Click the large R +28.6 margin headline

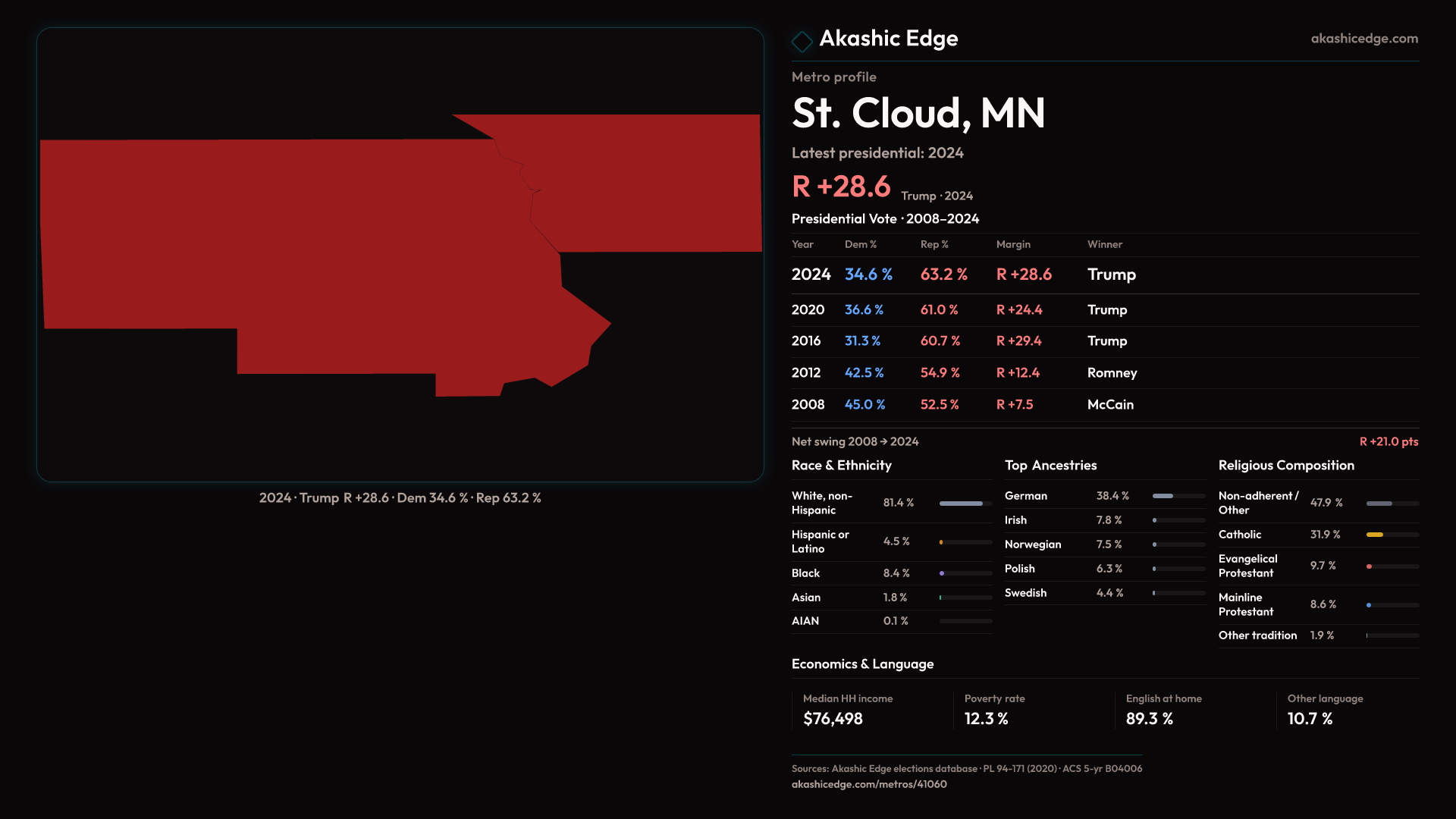[x=841, y=187]
